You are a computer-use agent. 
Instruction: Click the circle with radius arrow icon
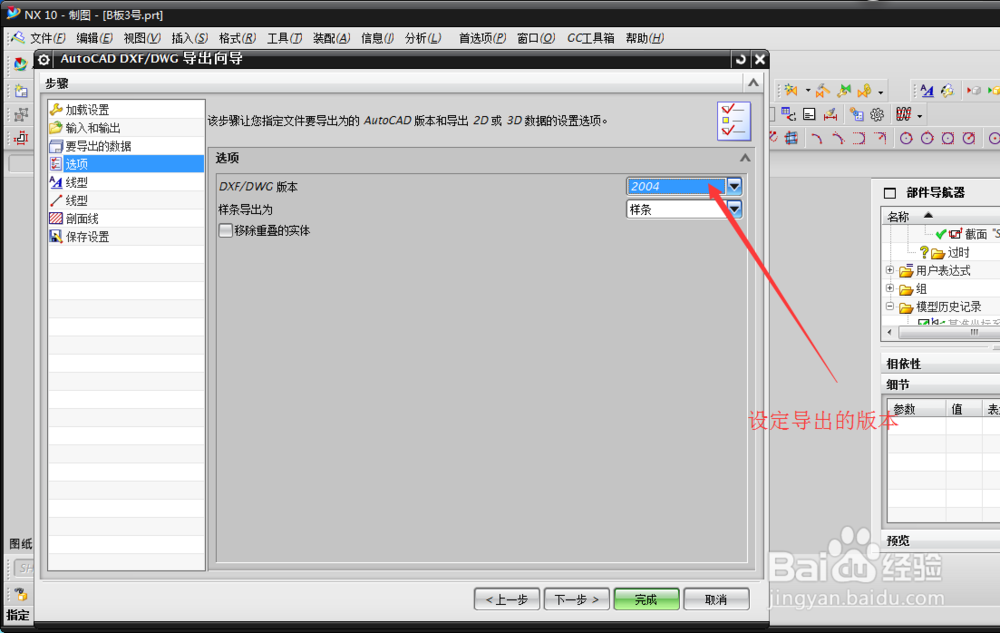coord(969,138)
